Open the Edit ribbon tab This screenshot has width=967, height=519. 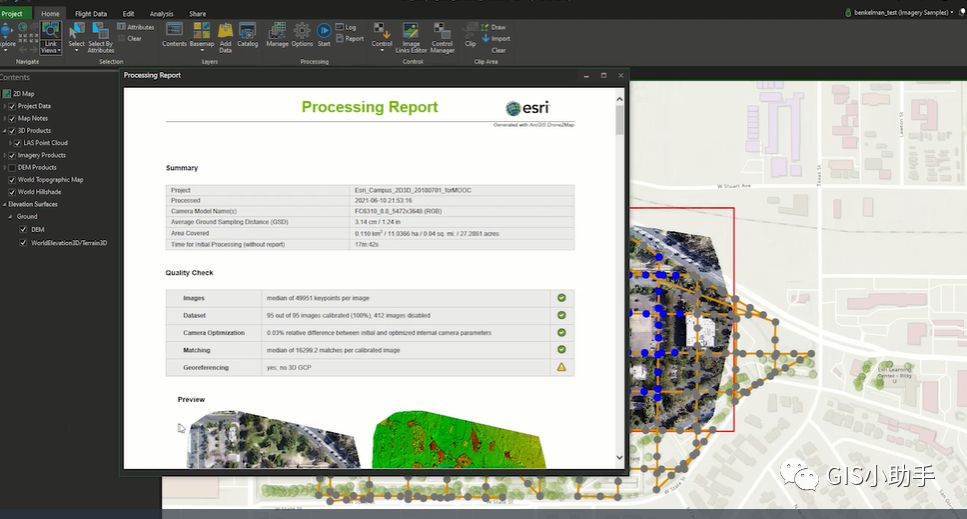[128, 14]
